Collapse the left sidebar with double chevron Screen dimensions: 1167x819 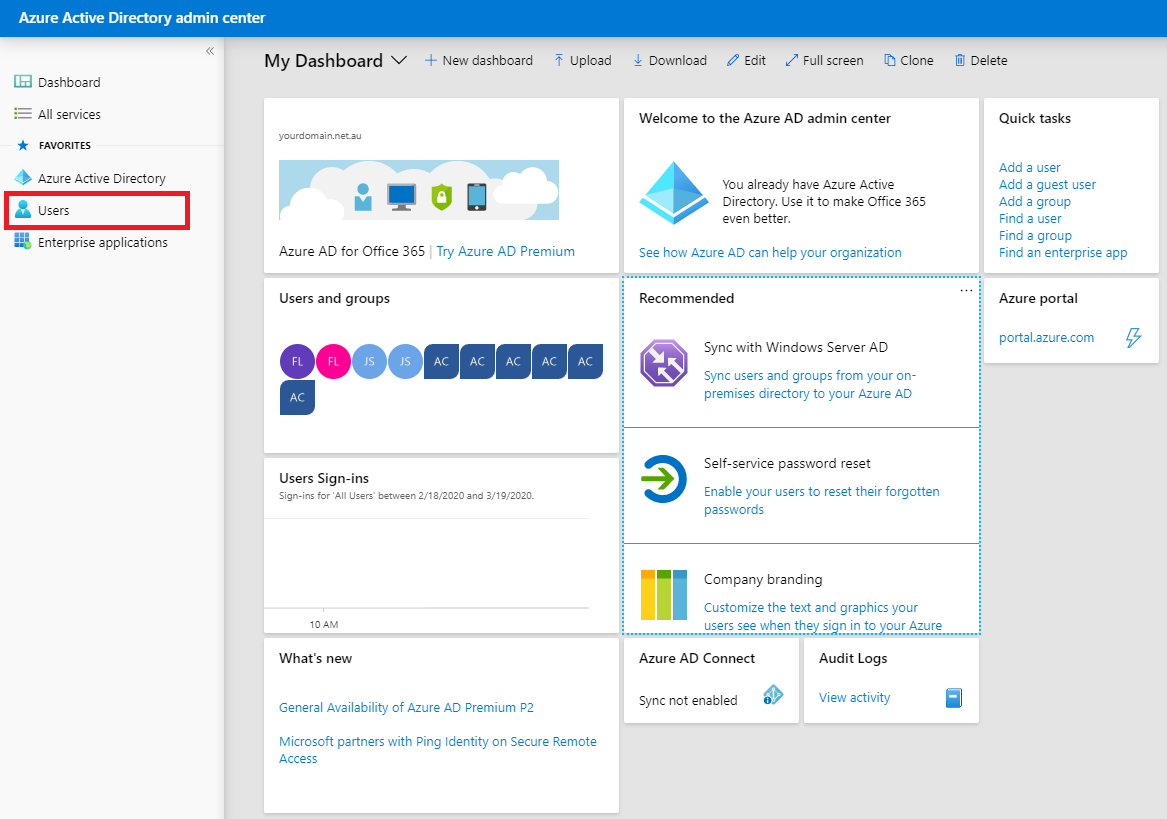pyautogui.click(x=210, y=51)
